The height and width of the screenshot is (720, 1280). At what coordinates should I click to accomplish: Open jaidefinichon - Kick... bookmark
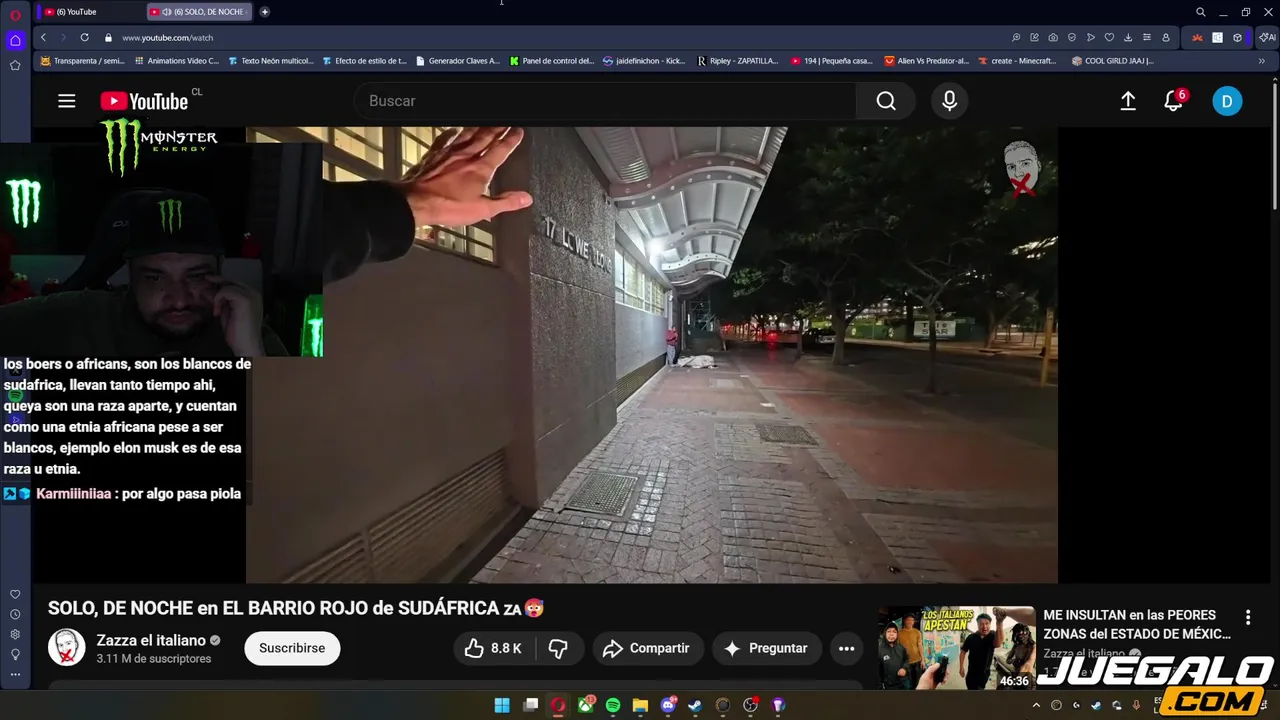645,61
